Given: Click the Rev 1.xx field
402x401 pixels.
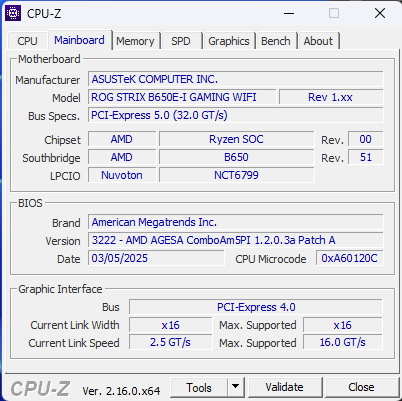Looking at the screenshot, I should click(x=331, y=97).
